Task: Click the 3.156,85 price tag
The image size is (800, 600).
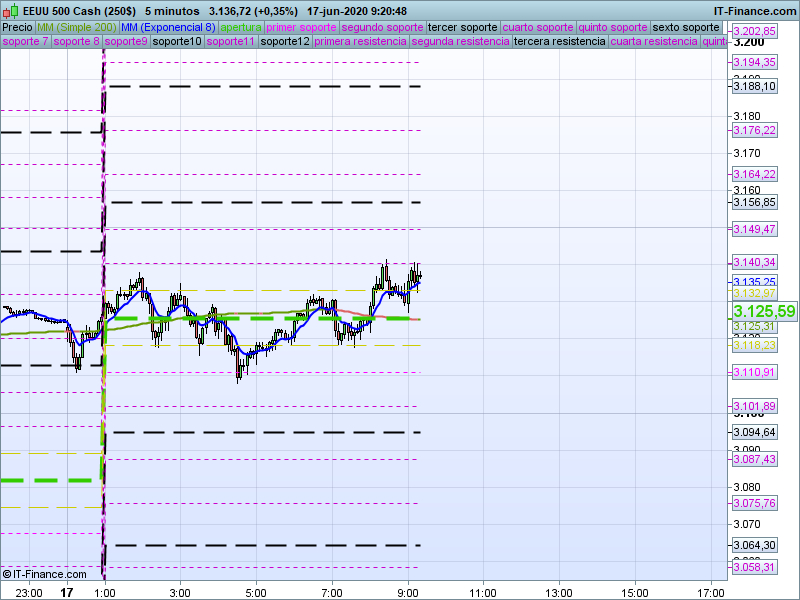Action: click(754, 203)
